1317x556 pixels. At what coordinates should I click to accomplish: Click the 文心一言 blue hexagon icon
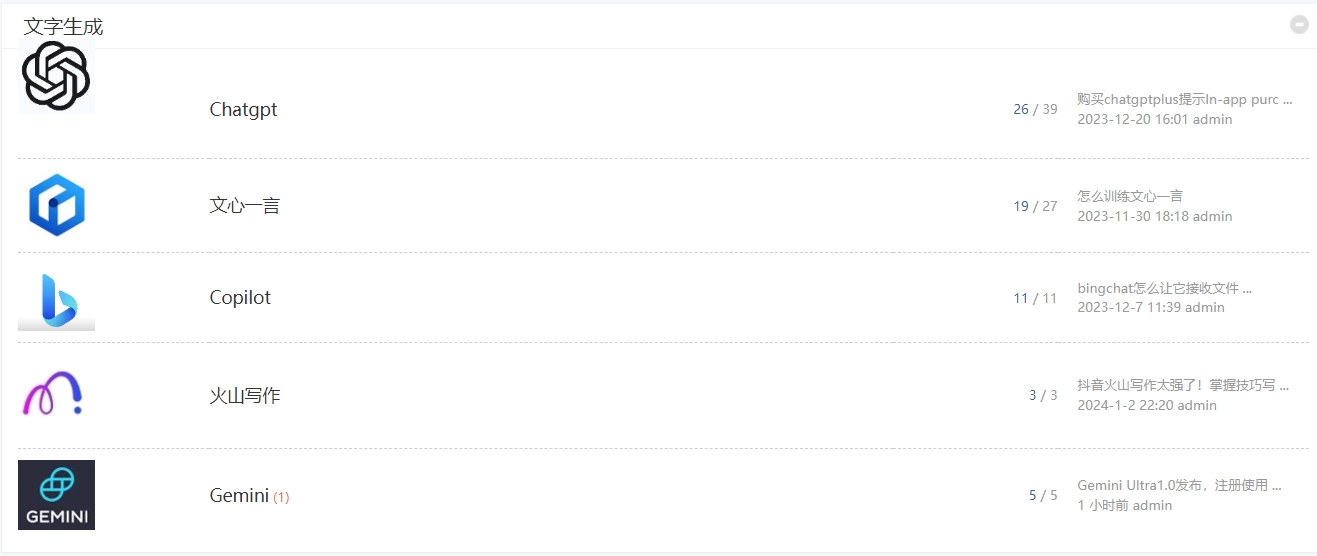coord(56,205)
